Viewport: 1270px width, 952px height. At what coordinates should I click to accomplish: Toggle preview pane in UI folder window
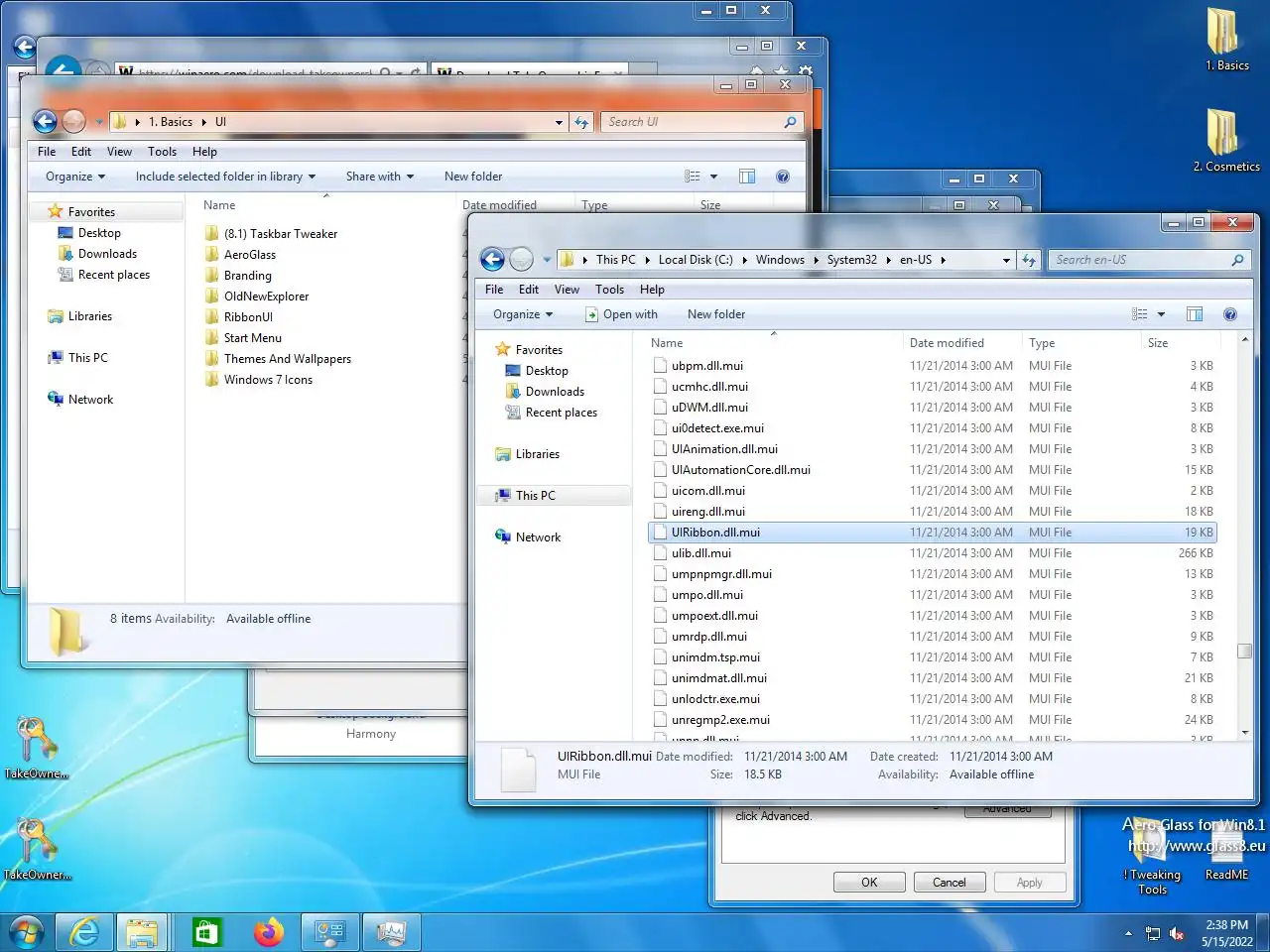coord(747,177)
